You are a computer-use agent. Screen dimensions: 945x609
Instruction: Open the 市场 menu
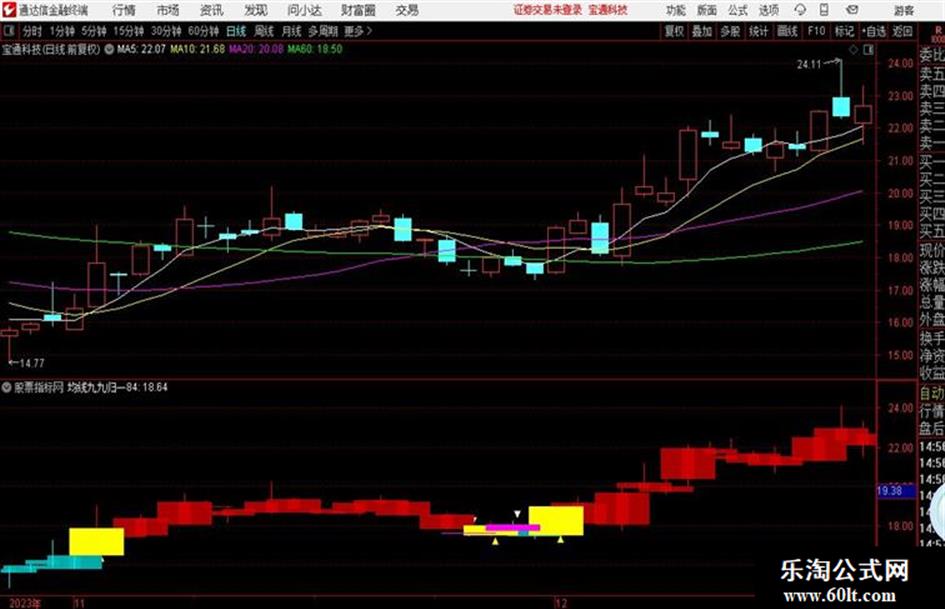pyautogui.click(x=168, y=10)
